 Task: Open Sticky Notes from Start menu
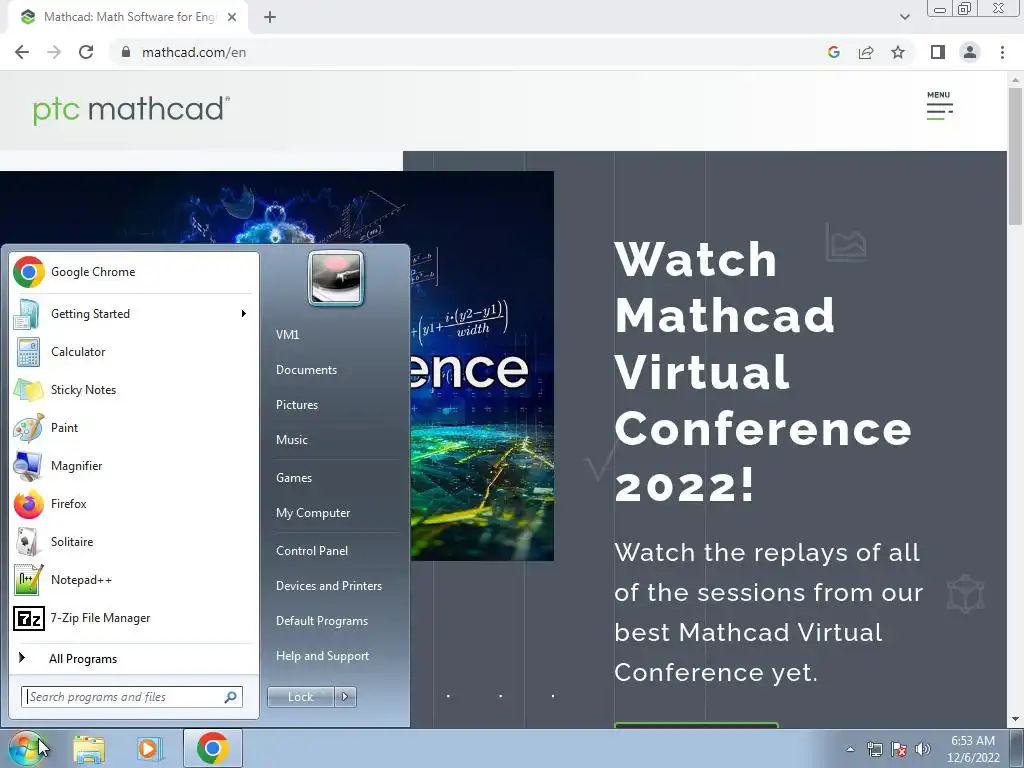[134, 390]
